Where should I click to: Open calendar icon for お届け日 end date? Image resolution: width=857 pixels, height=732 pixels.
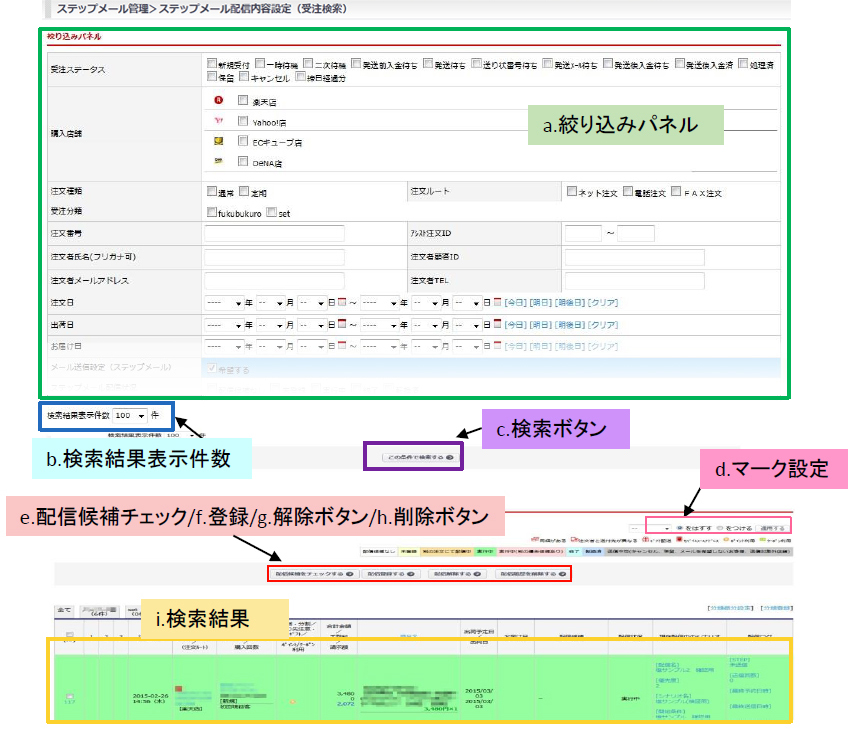tap(497, 345)
